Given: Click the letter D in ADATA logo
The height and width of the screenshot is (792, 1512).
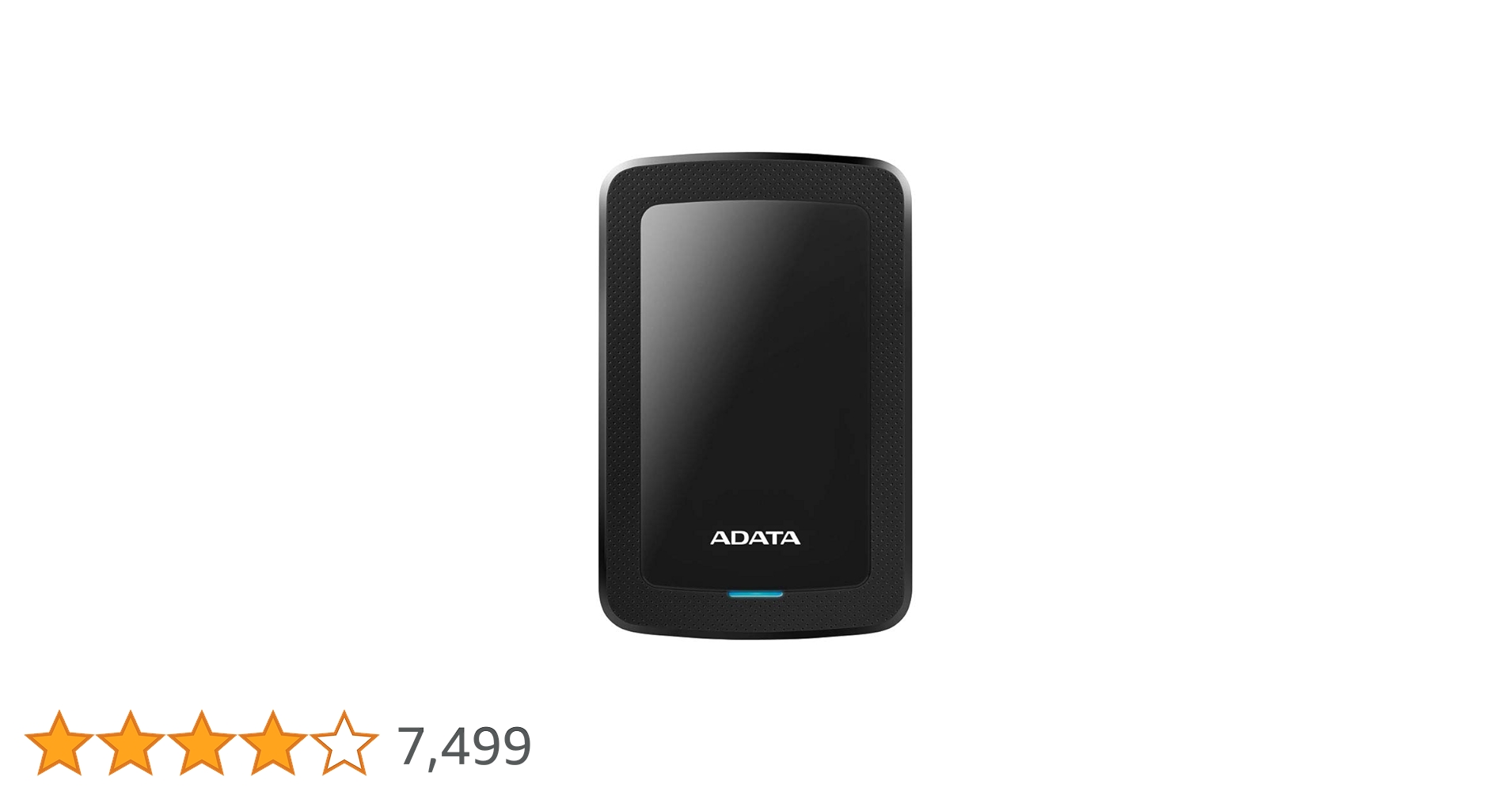Looking at the screenshot, I should [x=739, y=538].
